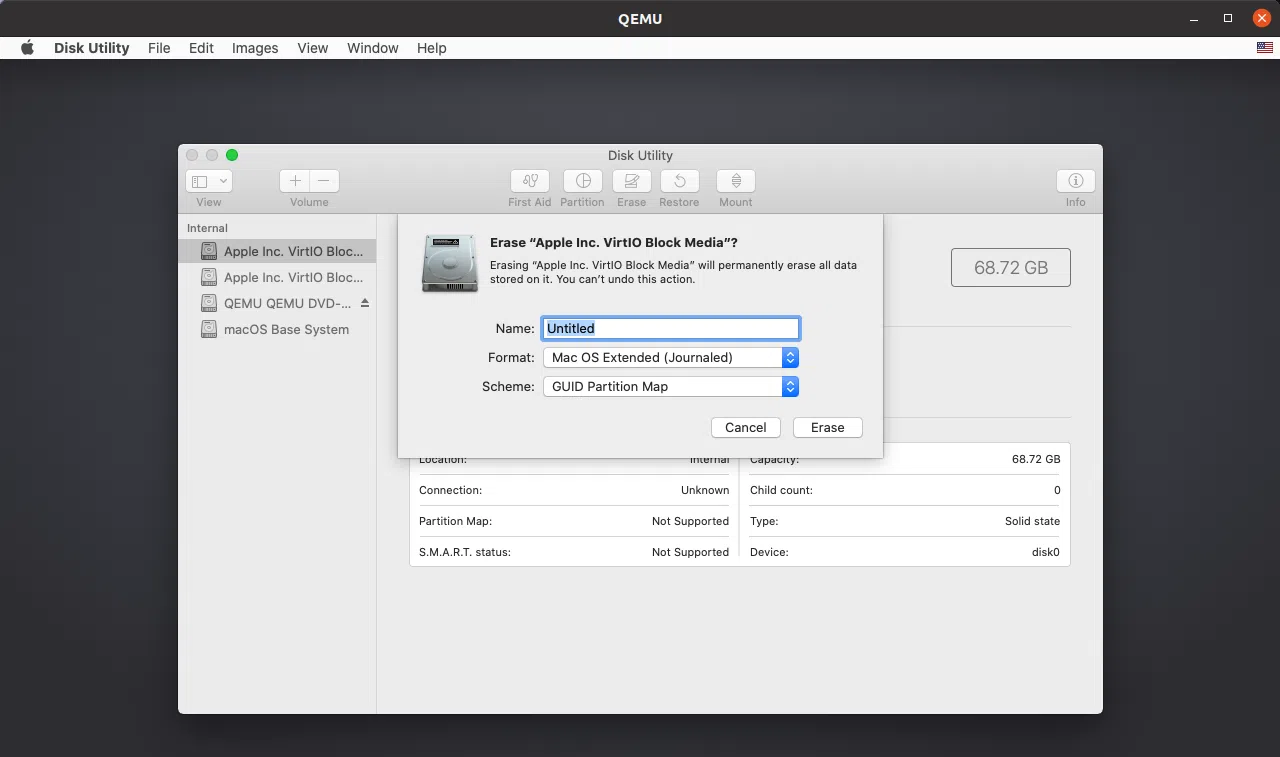
Task: Click the US flag input source icon
Action: (x=1265, y=48)
